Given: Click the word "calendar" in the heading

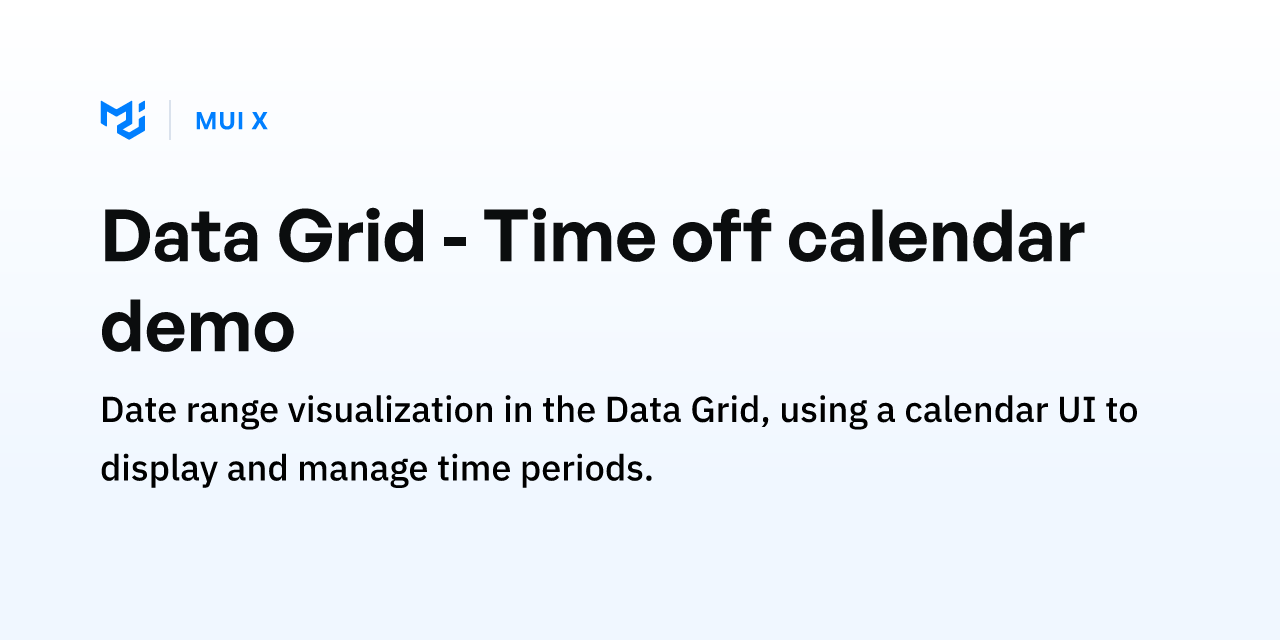Looking at the screenshot, I should pyautogui.click(x=937, y=238).
